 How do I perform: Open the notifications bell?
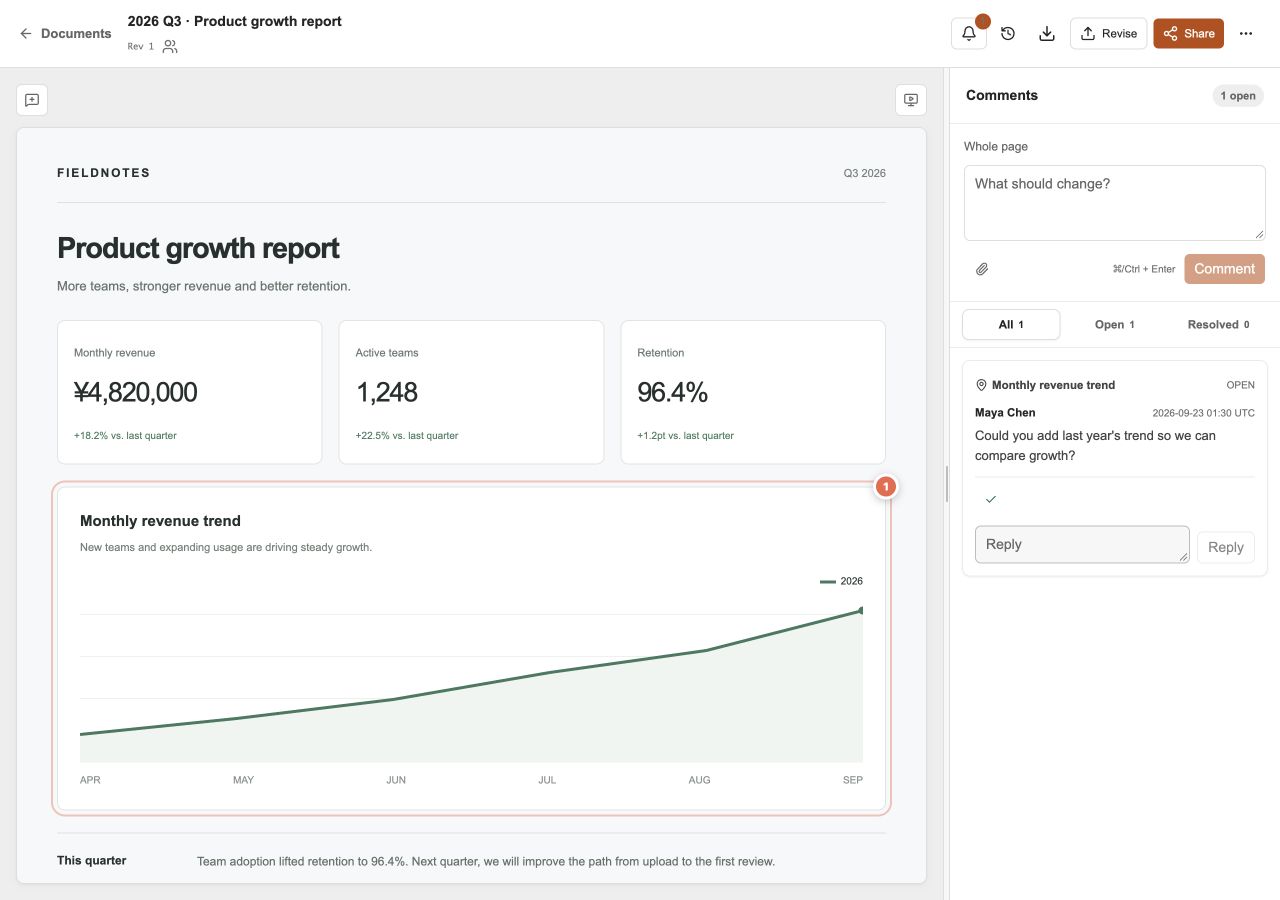(x=969, y=33)
